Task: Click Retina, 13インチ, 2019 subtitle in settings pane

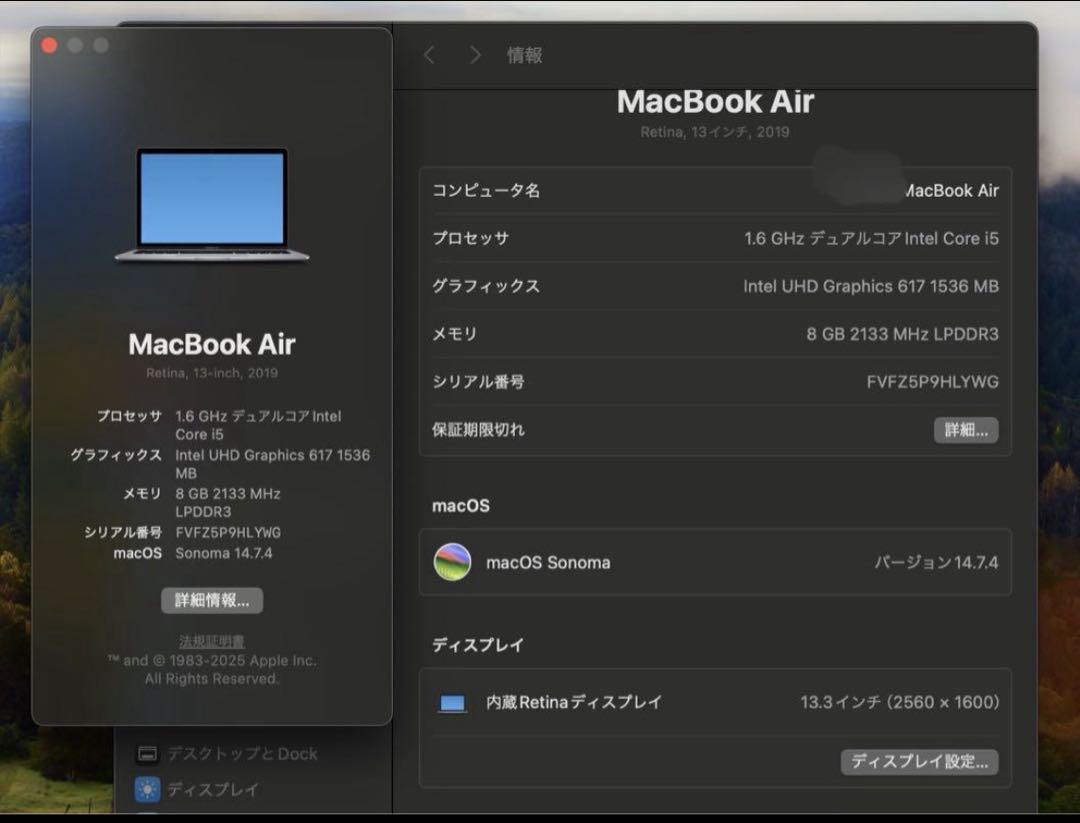Action: pos(715,132)
